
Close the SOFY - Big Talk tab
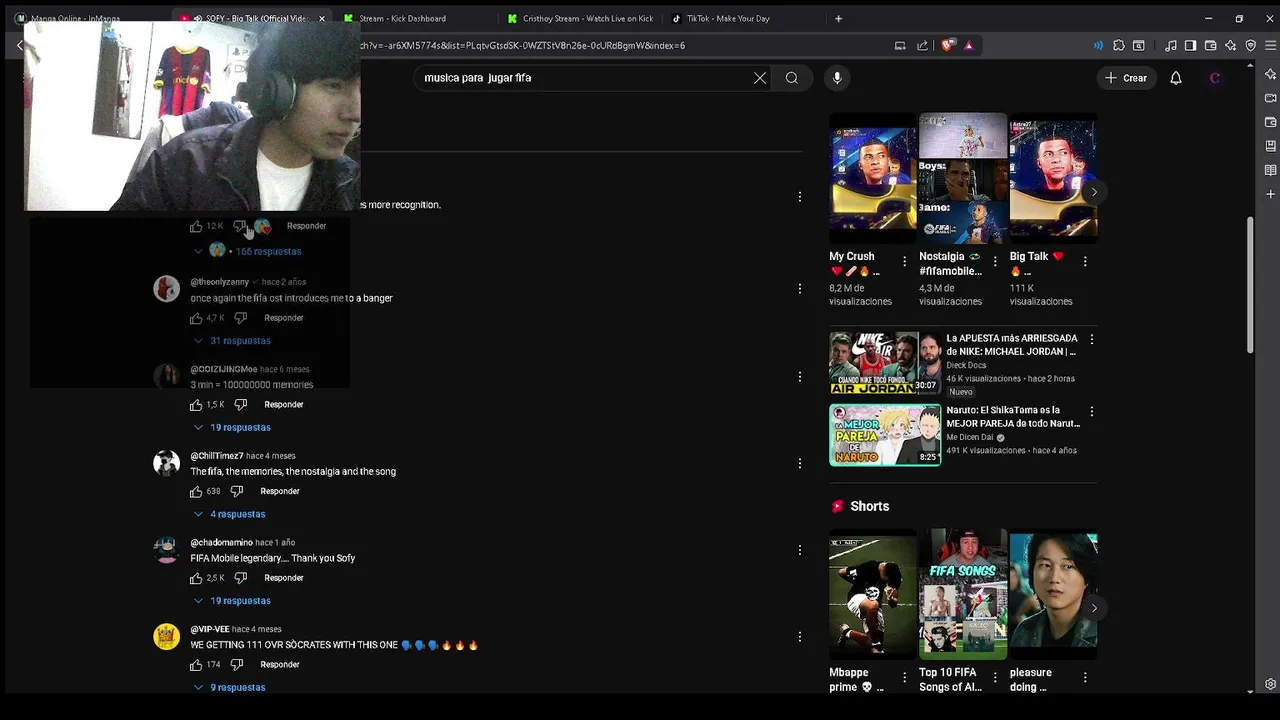(322, 18)
